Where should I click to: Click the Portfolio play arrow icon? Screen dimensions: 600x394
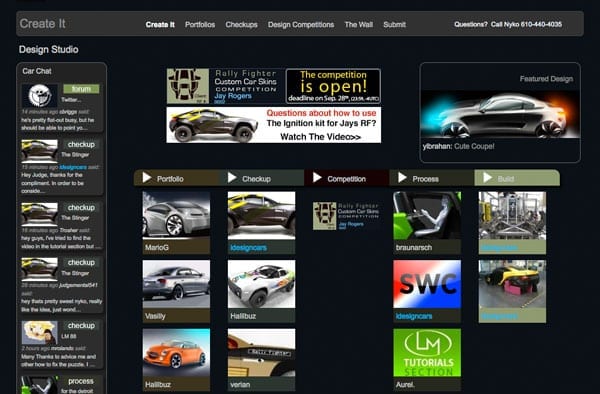[x=147, y=177]
